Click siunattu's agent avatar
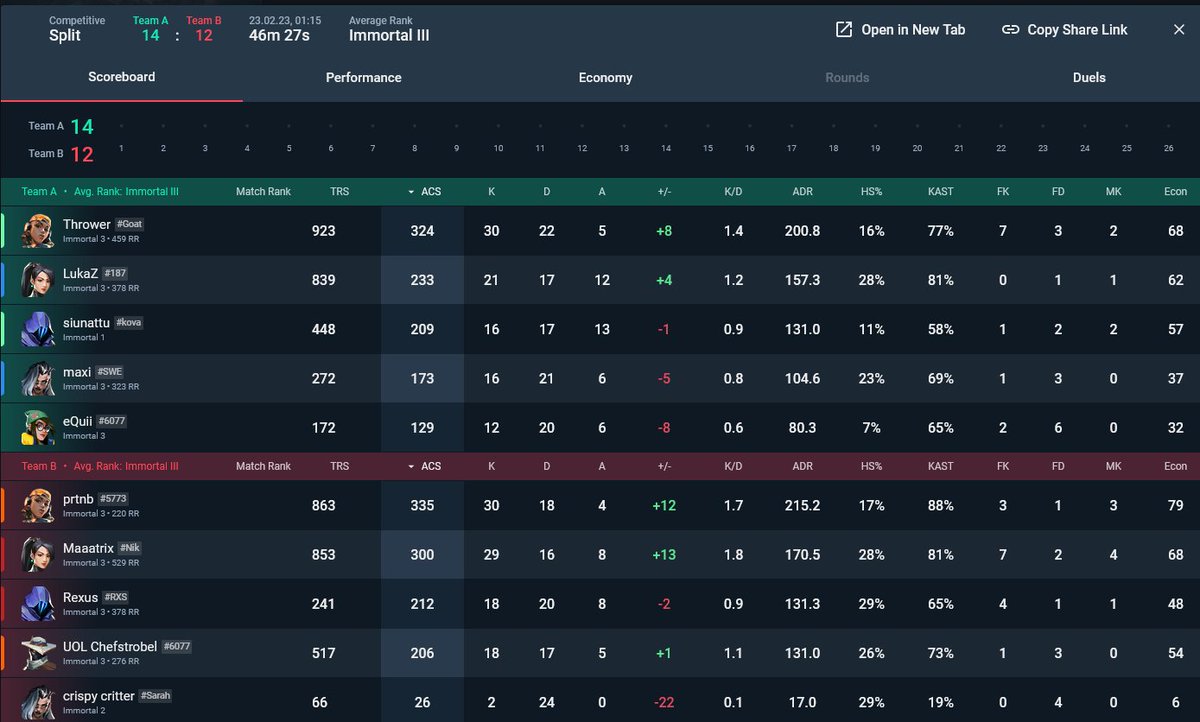This screenshot has height=722, width=1200. [x=38, y=329]
